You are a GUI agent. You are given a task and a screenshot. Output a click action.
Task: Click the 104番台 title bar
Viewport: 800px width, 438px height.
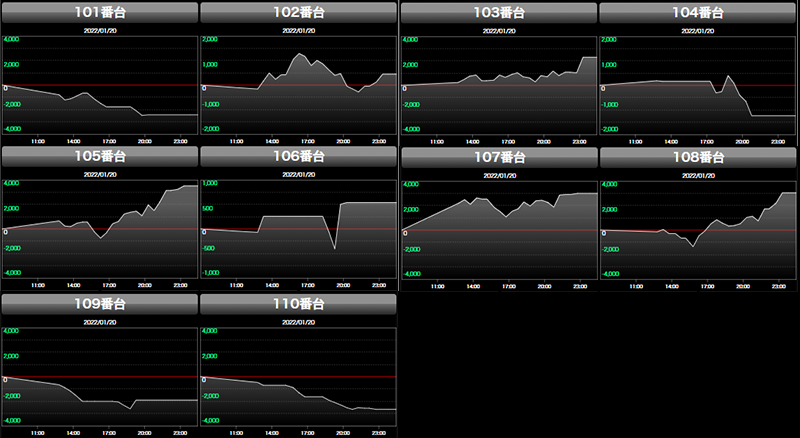(697, 12)
